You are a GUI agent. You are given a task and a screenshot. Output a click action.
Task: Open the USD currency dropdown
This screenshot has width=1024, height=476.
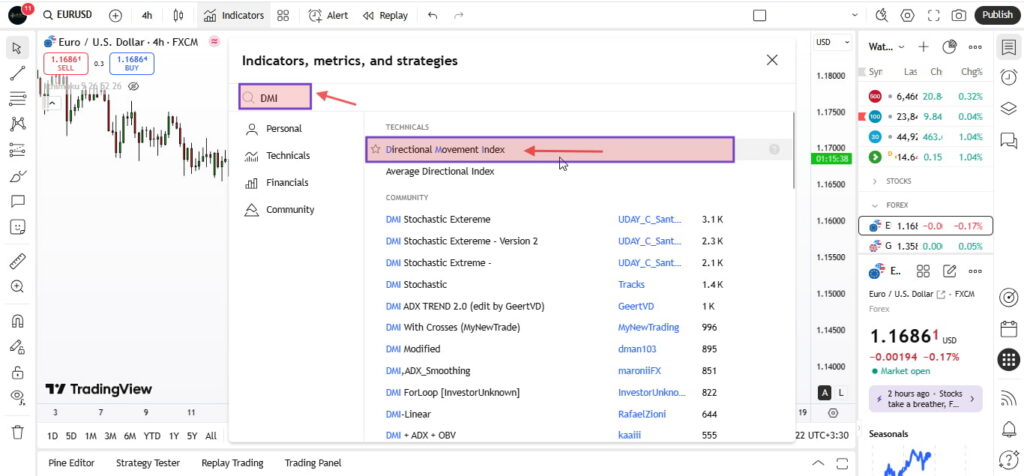click(x=833, y=42)
